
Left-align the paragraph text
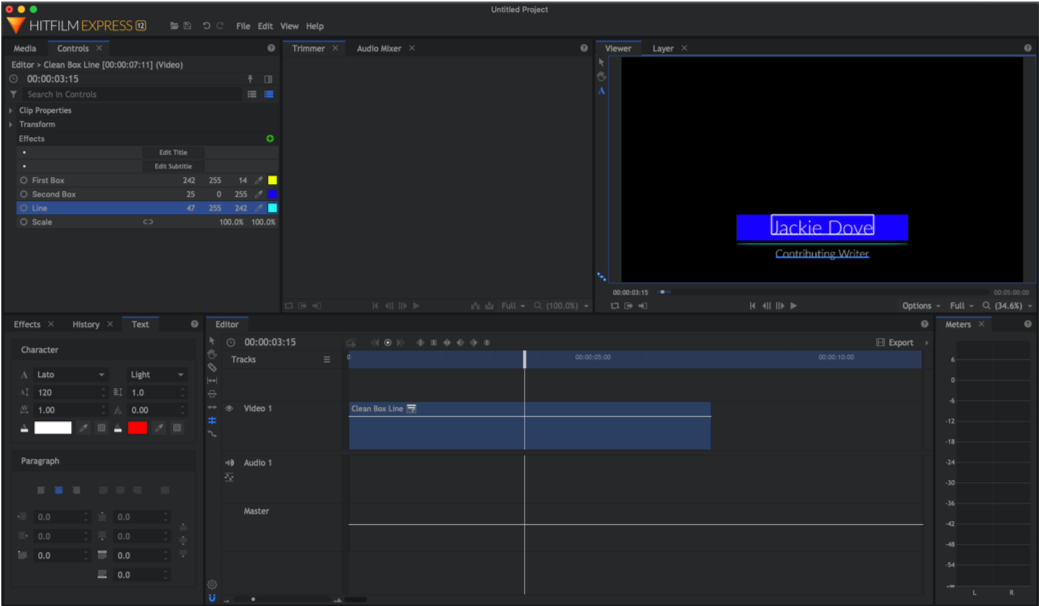pyautogui.click(x=41, y=490)
